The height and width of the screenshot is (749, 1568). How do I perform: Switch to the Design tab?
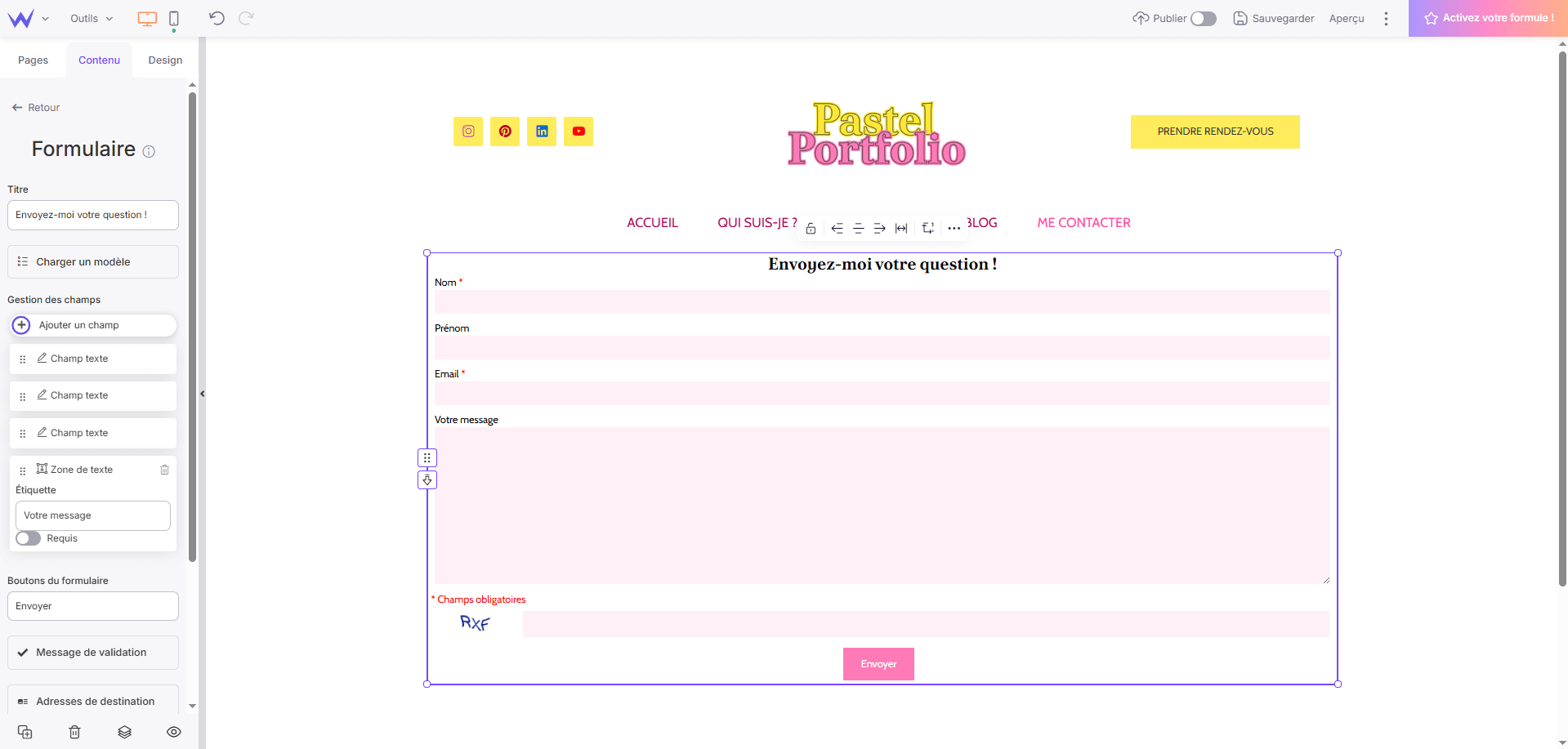coord(164,60)
